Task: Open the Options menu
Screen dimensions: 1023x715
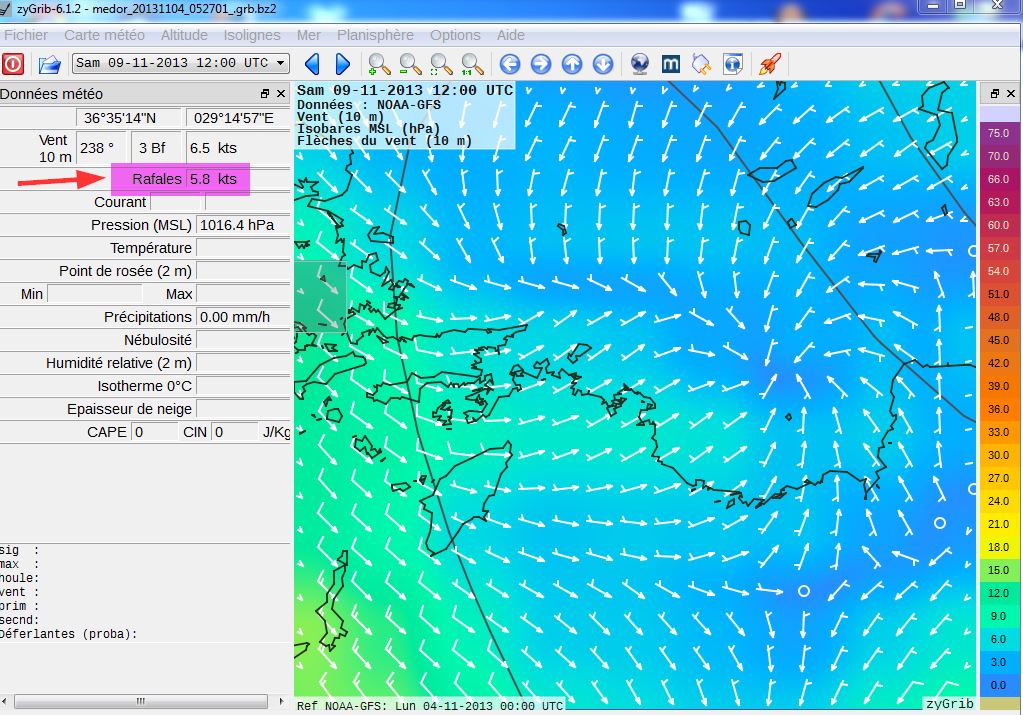Action: 455,35
